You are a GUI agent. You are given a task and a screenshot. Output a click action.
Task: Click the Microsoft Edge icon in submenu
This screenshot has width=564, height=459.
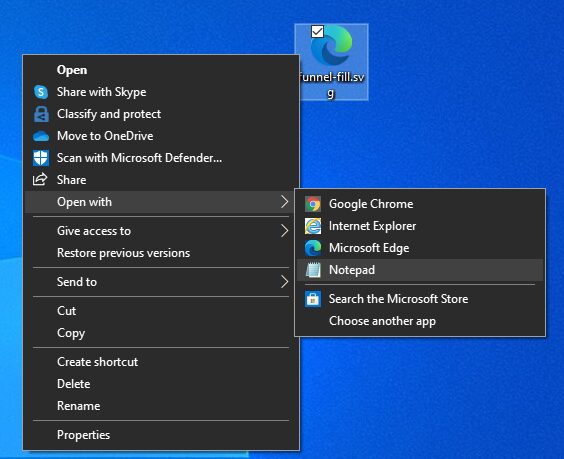point(313,248)
